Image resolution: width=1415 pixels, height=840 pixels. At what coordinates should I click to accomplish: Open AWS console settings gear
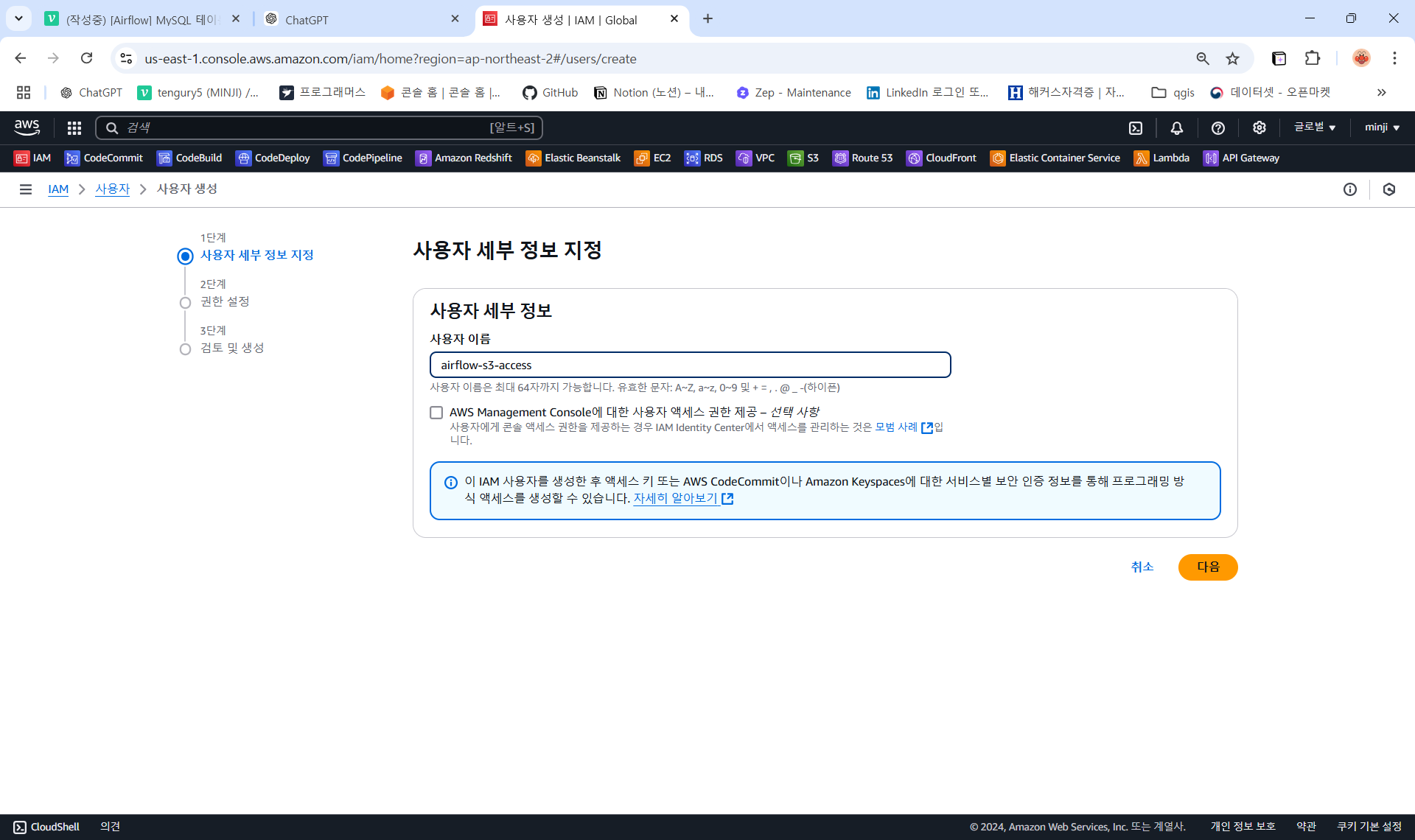pos(1259,128)
